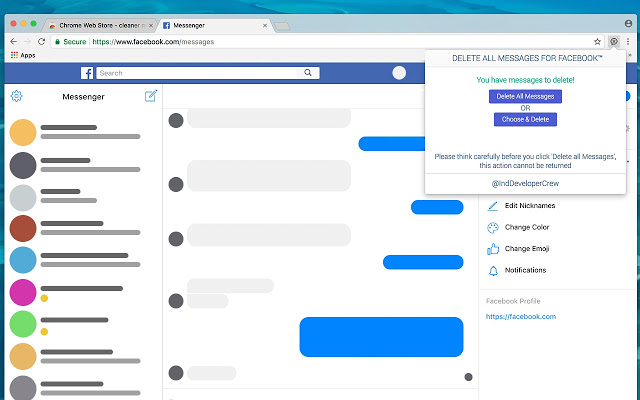The height and width of the screenshot is (400, 640).
Task: Open the https://facebook.com profile link
Action: click(520, 316)
